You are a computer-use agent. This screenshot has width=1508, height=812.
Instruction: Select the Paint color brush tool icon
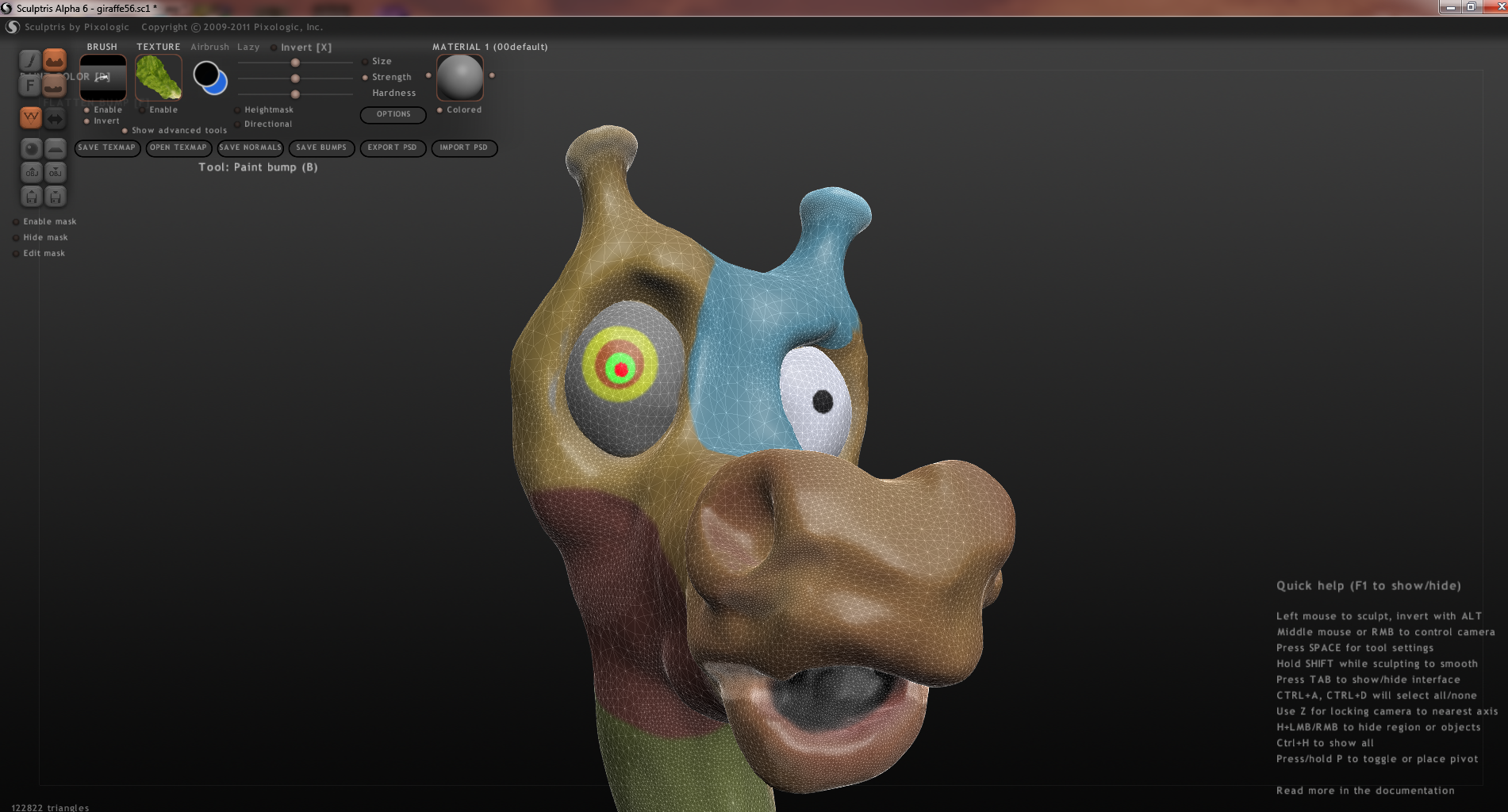click(30, 60)
